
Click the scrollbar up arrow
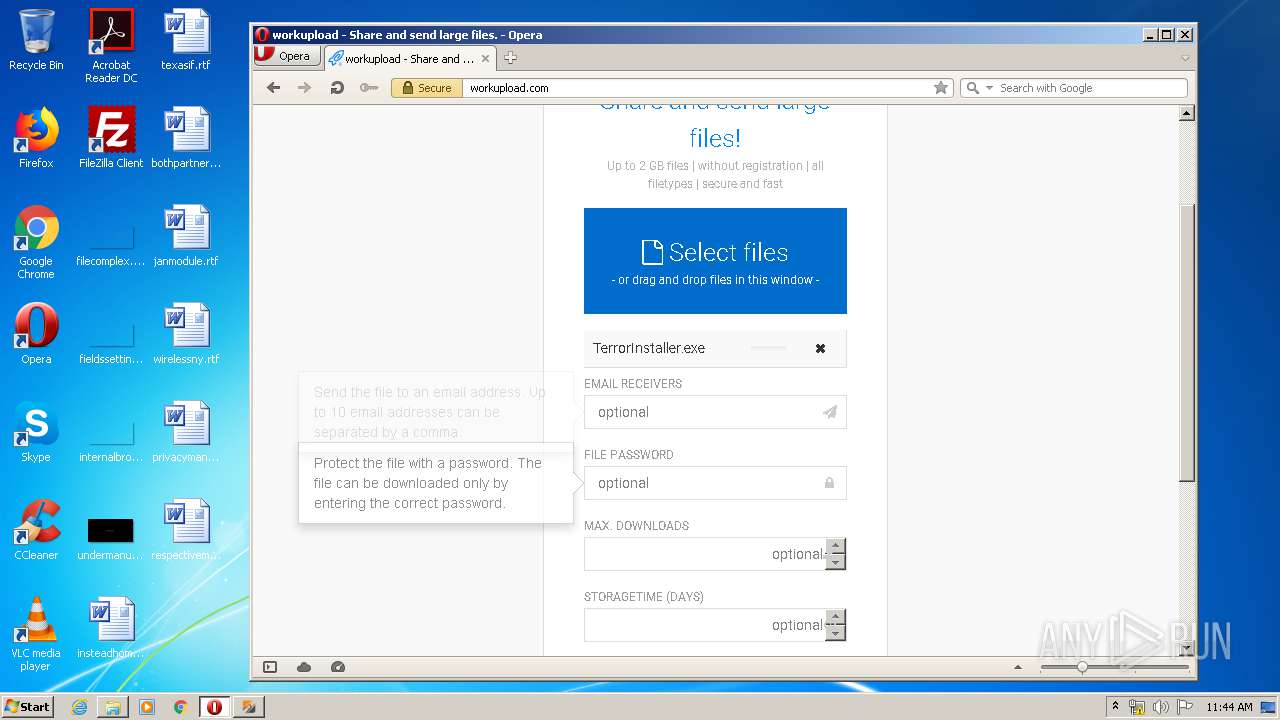coord(1187,113)
